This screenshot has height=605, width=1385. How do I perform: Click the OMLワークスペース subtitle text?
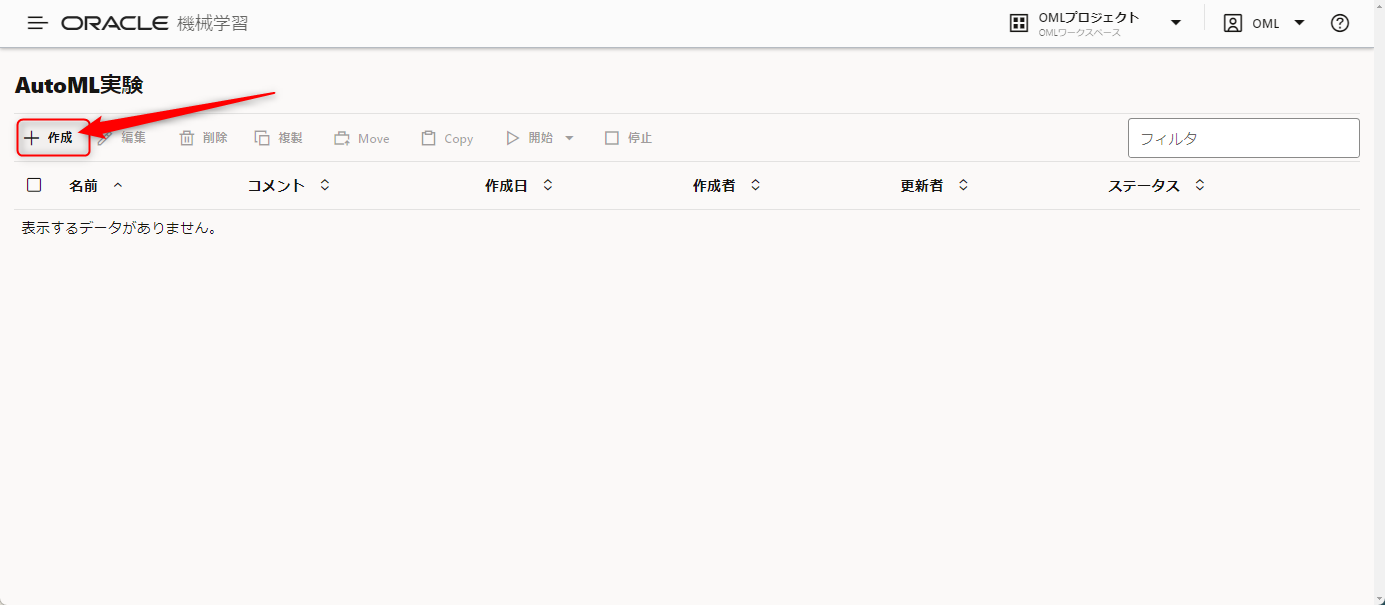pos(1080,33)
